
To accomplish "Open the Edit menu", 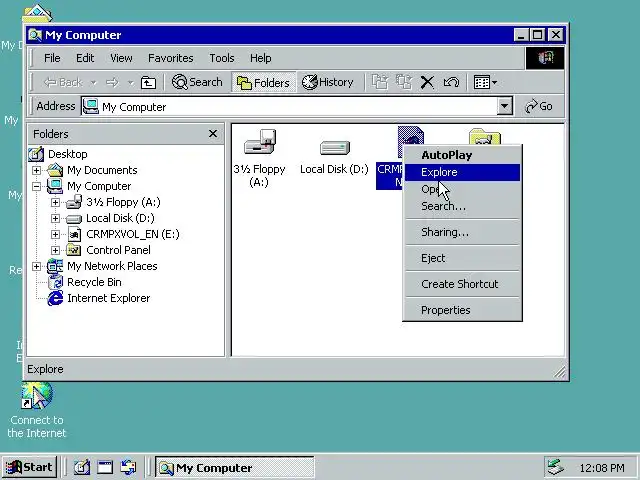I will pyautogui.click(x=85, y=58).
